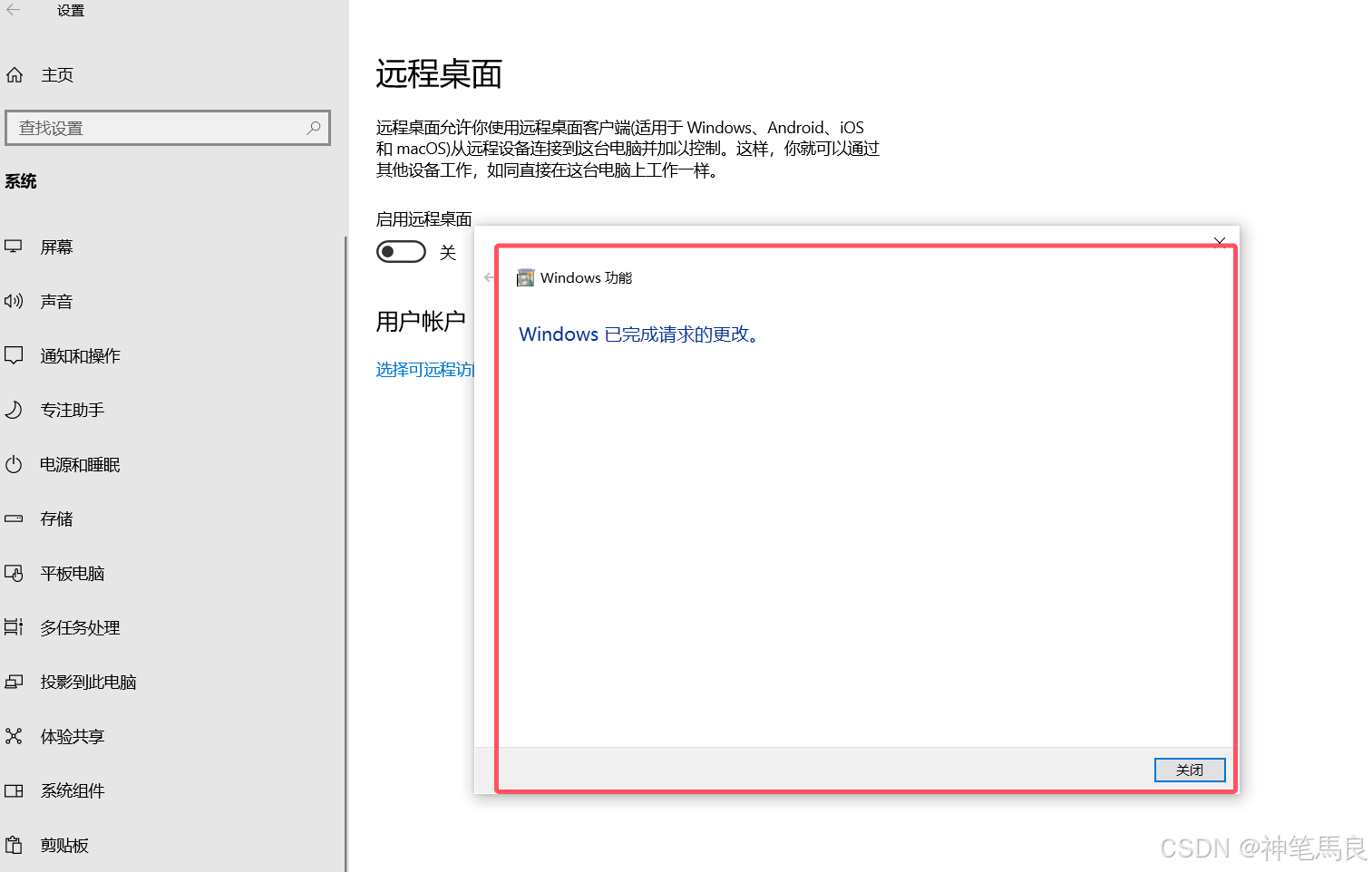Image resolution: width=1372 pixels, height=872 pixels.
Task: Open 系统组件 settings page
Action: [x=73, y=791]
